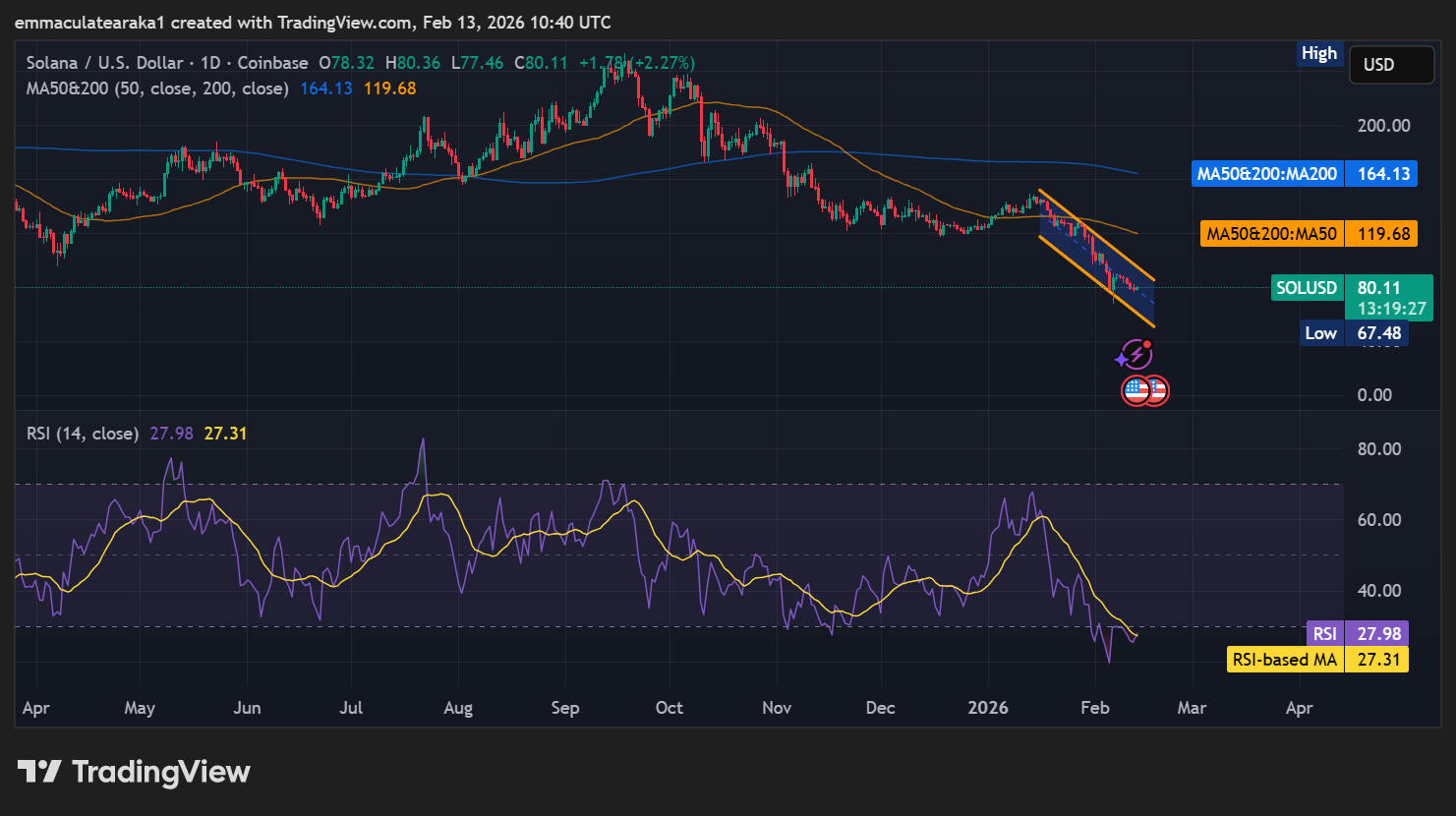Click the Feb label on time axis

[x=1094, y=708]
